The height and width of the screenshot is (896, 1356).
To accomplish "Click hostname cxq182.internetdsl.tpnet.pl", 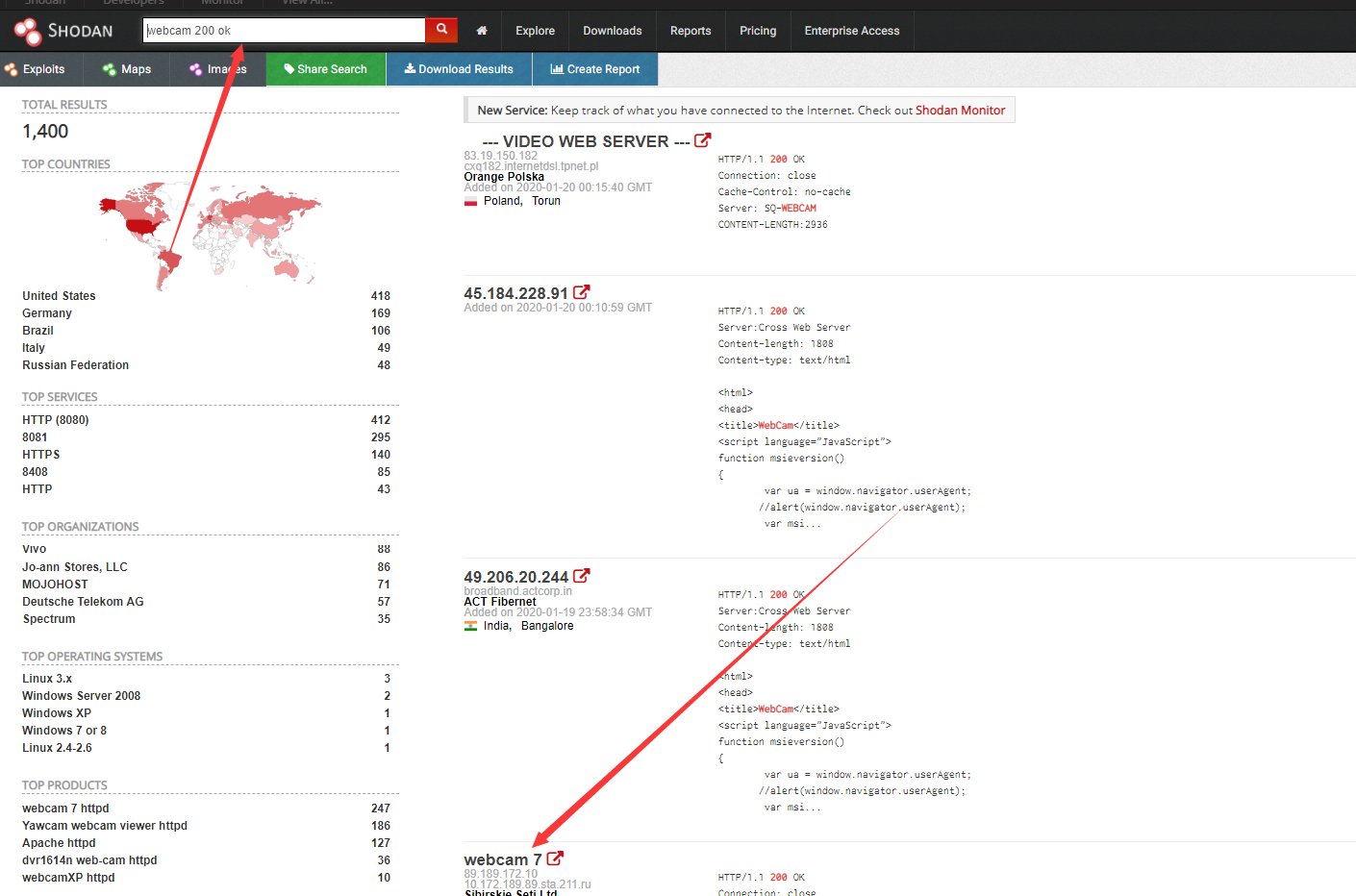I will [531, 166].
